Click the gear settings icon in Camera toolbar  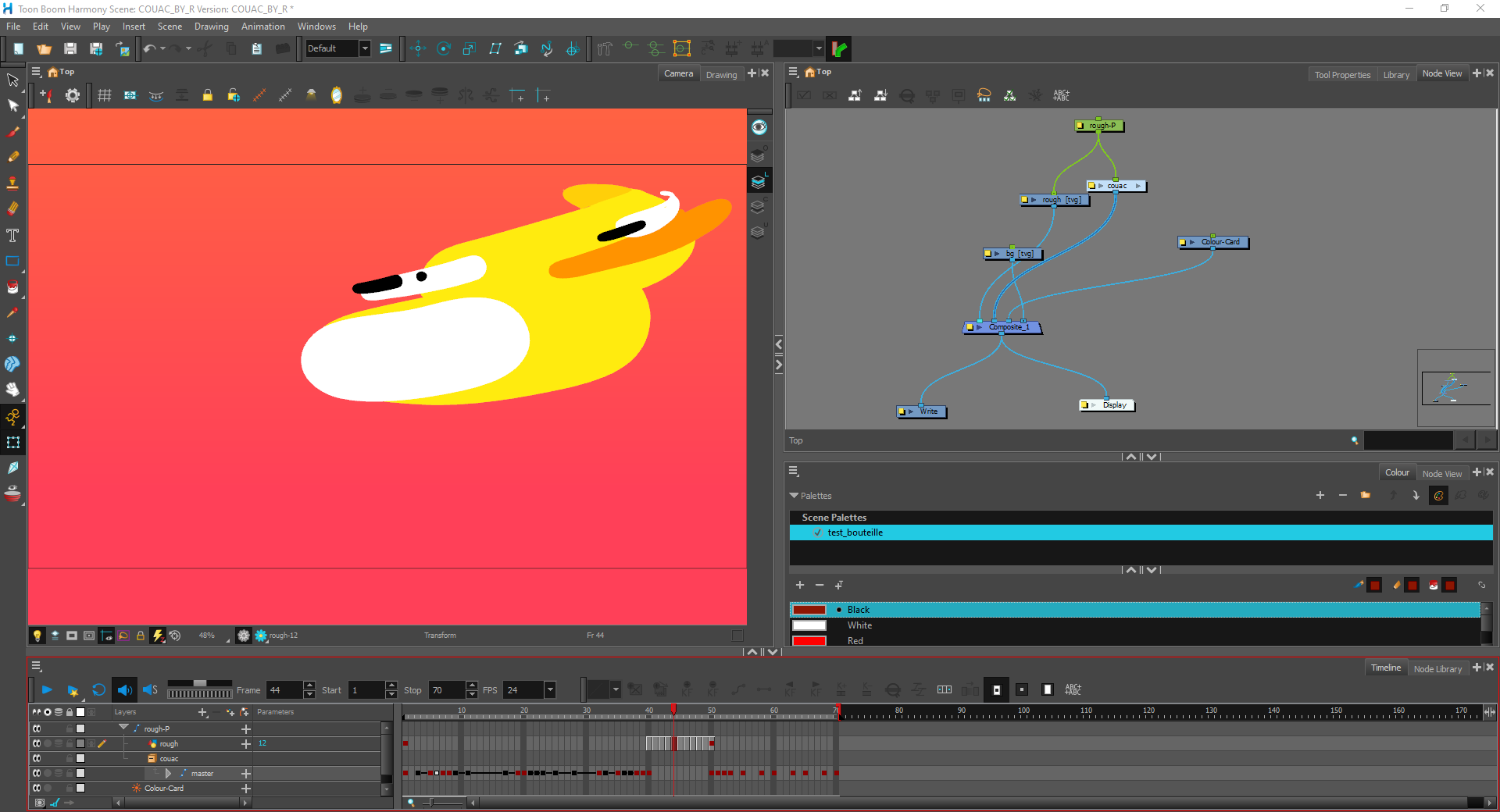72,95
